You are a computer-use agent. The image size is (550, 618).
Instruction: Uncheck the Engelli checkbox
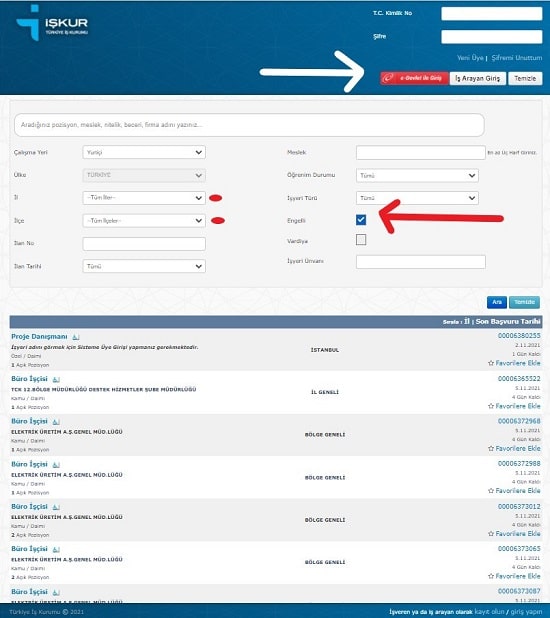point(361,220)
